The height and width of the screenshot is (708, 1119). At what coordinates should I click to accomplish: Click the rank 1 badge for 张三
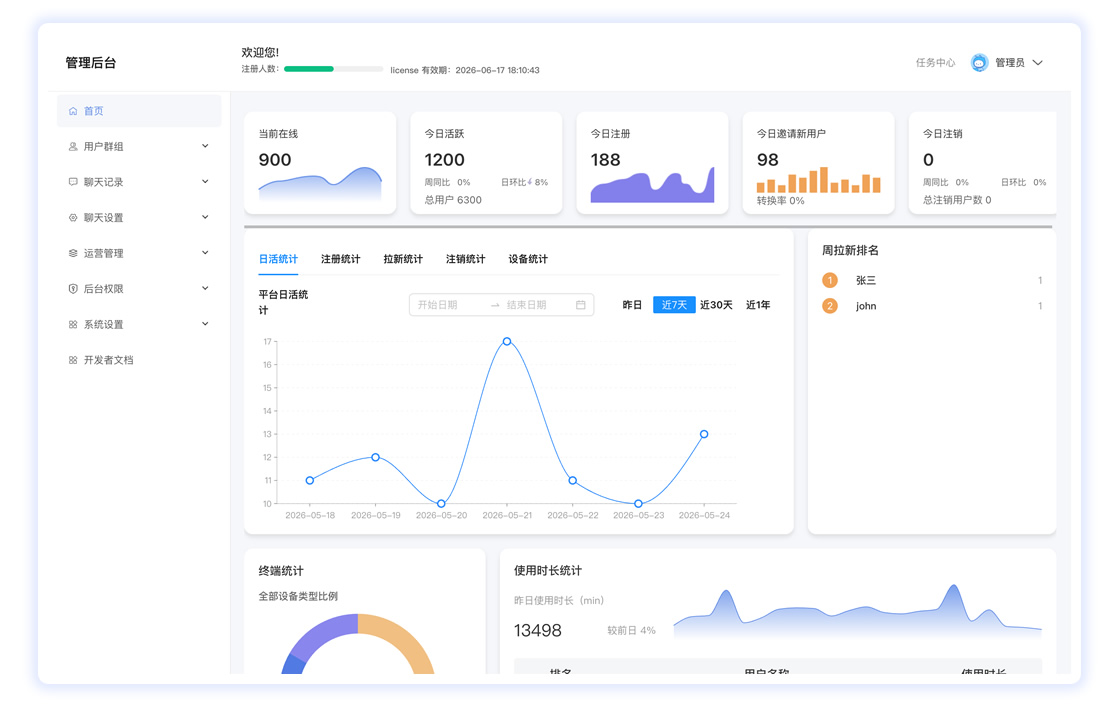[x=829, y=280]
